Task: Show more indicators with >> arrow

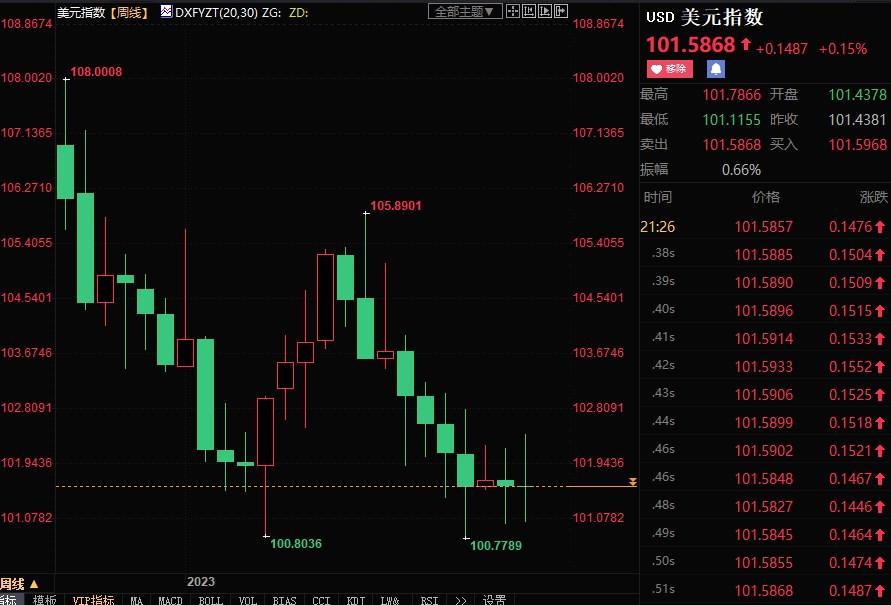Action: 460,600
